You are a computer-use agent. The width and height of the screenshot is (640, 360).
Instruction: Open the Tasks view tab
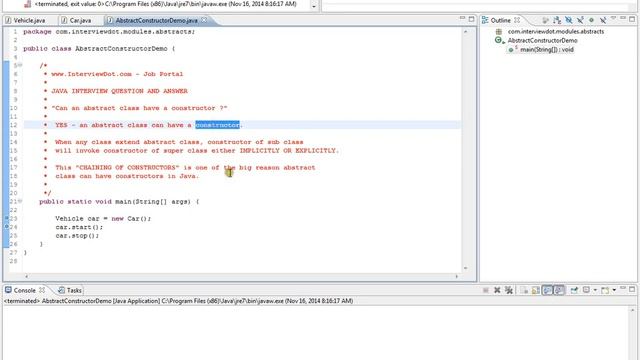point(70,290)
